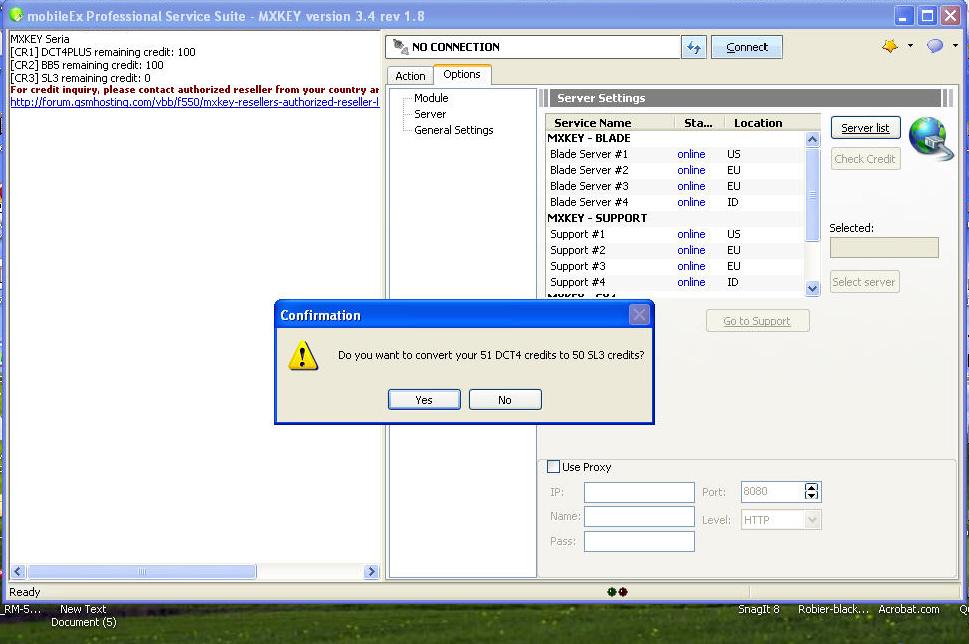Select the Support #2 row
The image size is (969, 644).
675,250
